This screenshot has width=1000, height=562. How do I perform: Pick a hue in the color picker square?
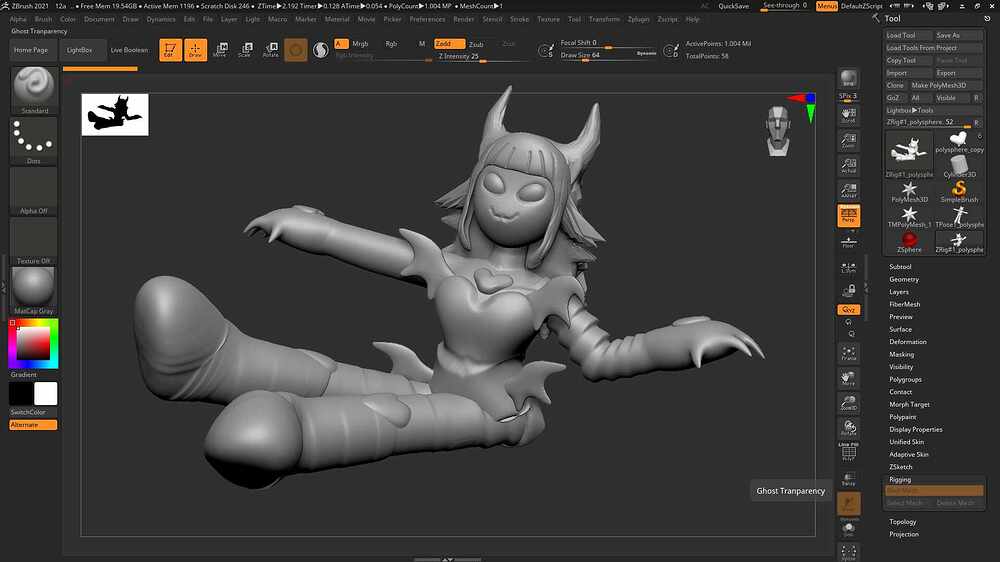33,344
